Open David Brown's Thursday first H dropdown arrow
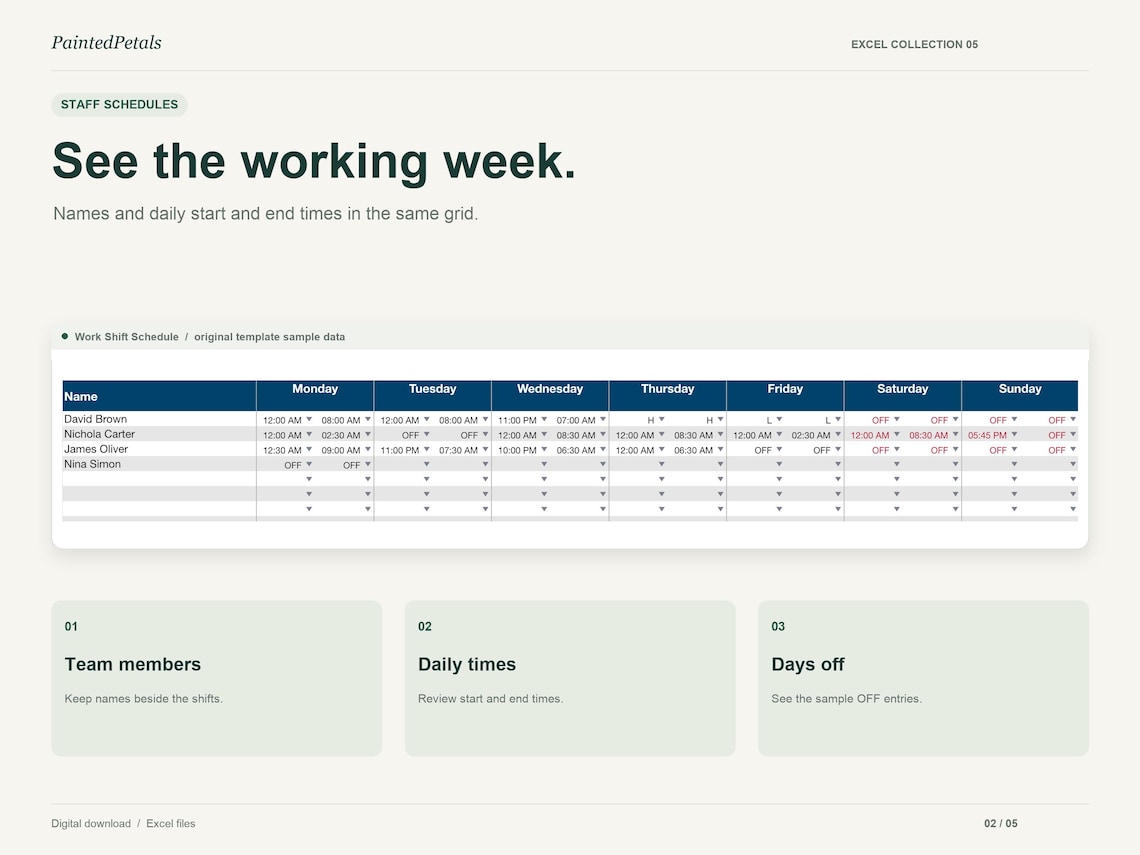Screen dimensions: 1140x855 click(662, 420)
